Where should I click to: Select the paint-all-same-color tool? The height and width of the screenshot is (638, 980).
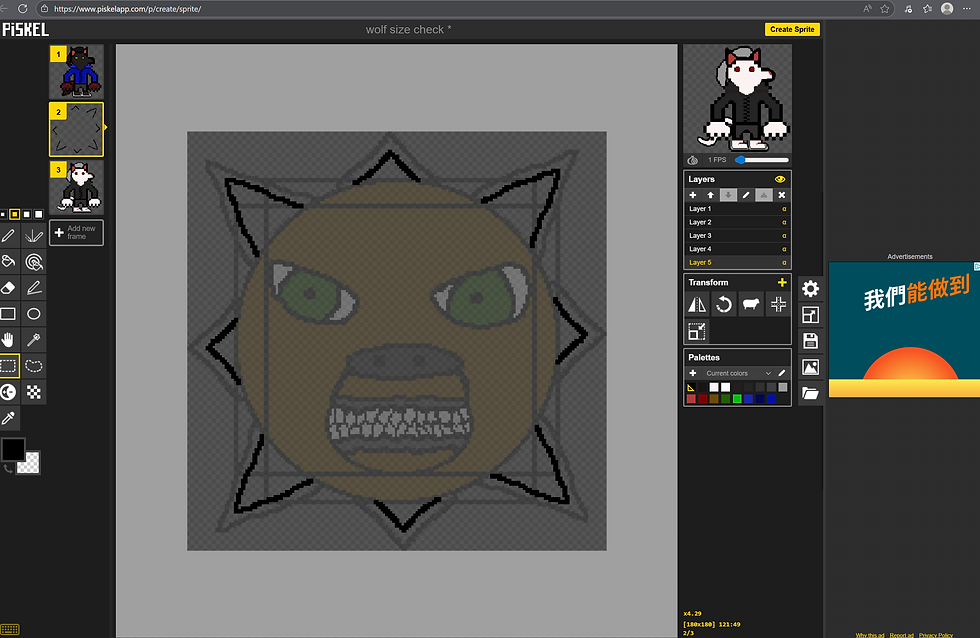(x=34, y=262)
